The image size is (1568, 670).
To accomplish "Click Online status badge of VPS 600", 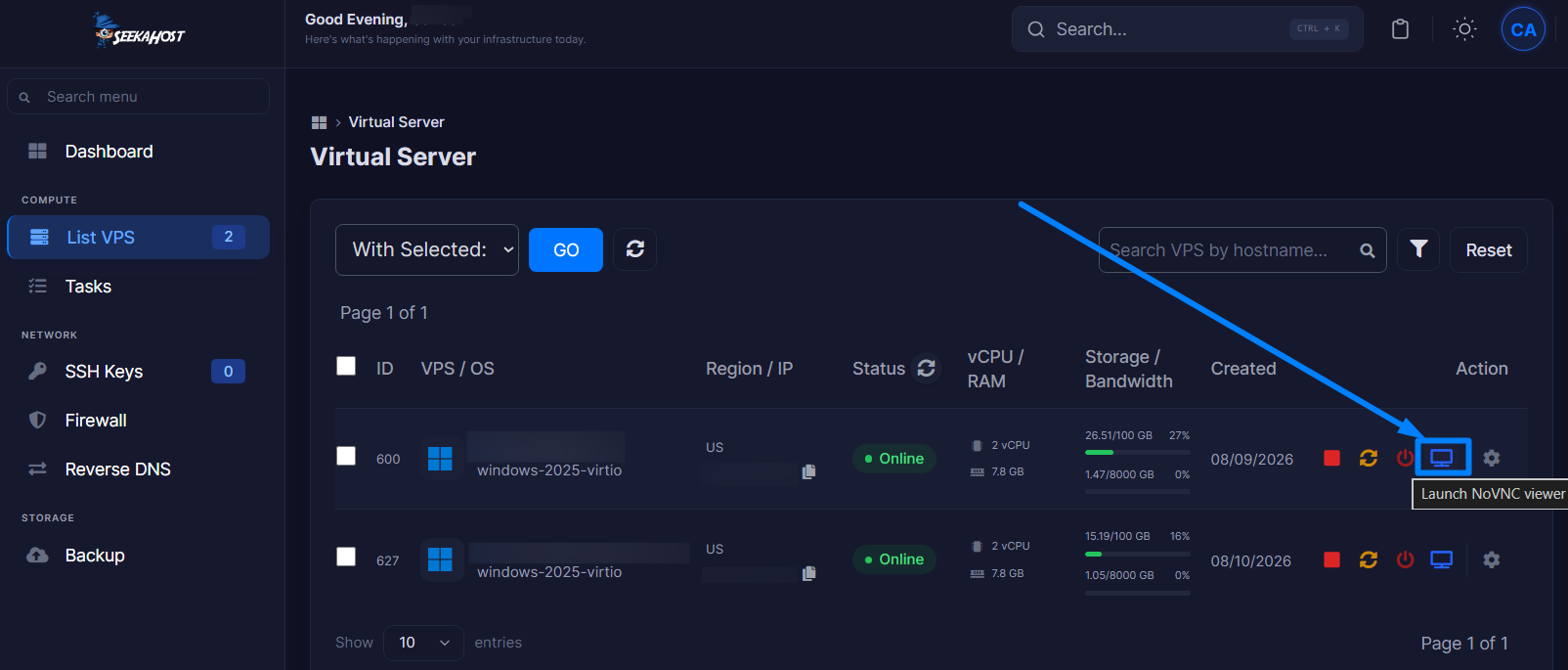I will coord(894,459).
